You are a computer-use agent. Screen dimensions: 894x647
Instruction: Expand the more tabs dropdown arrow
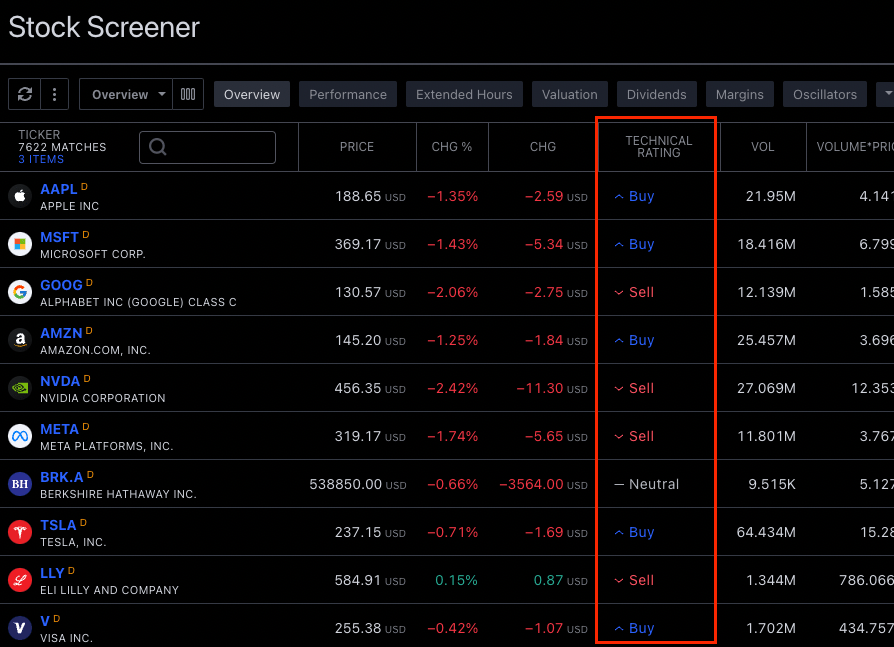coord(887,94)
